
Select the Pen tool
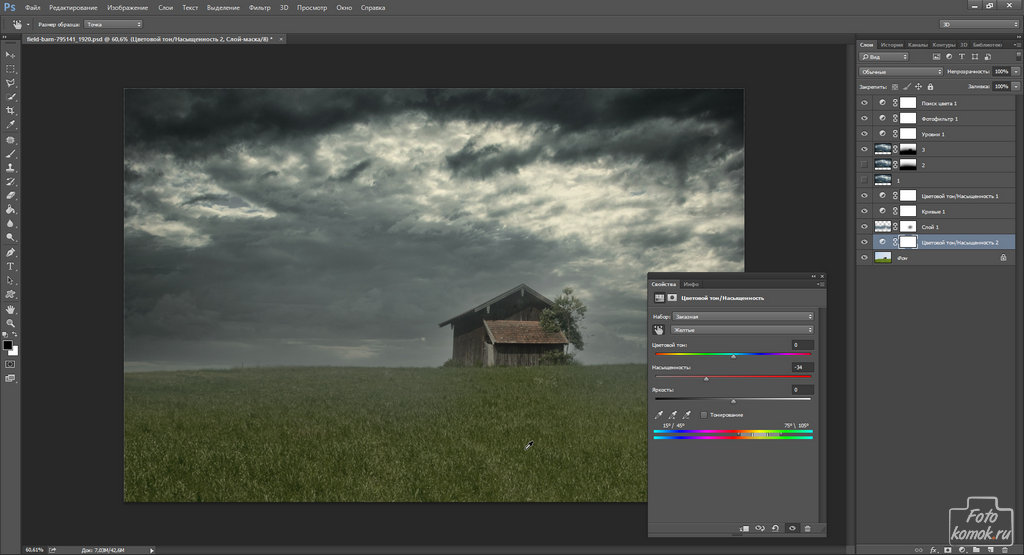click(10, 253)
